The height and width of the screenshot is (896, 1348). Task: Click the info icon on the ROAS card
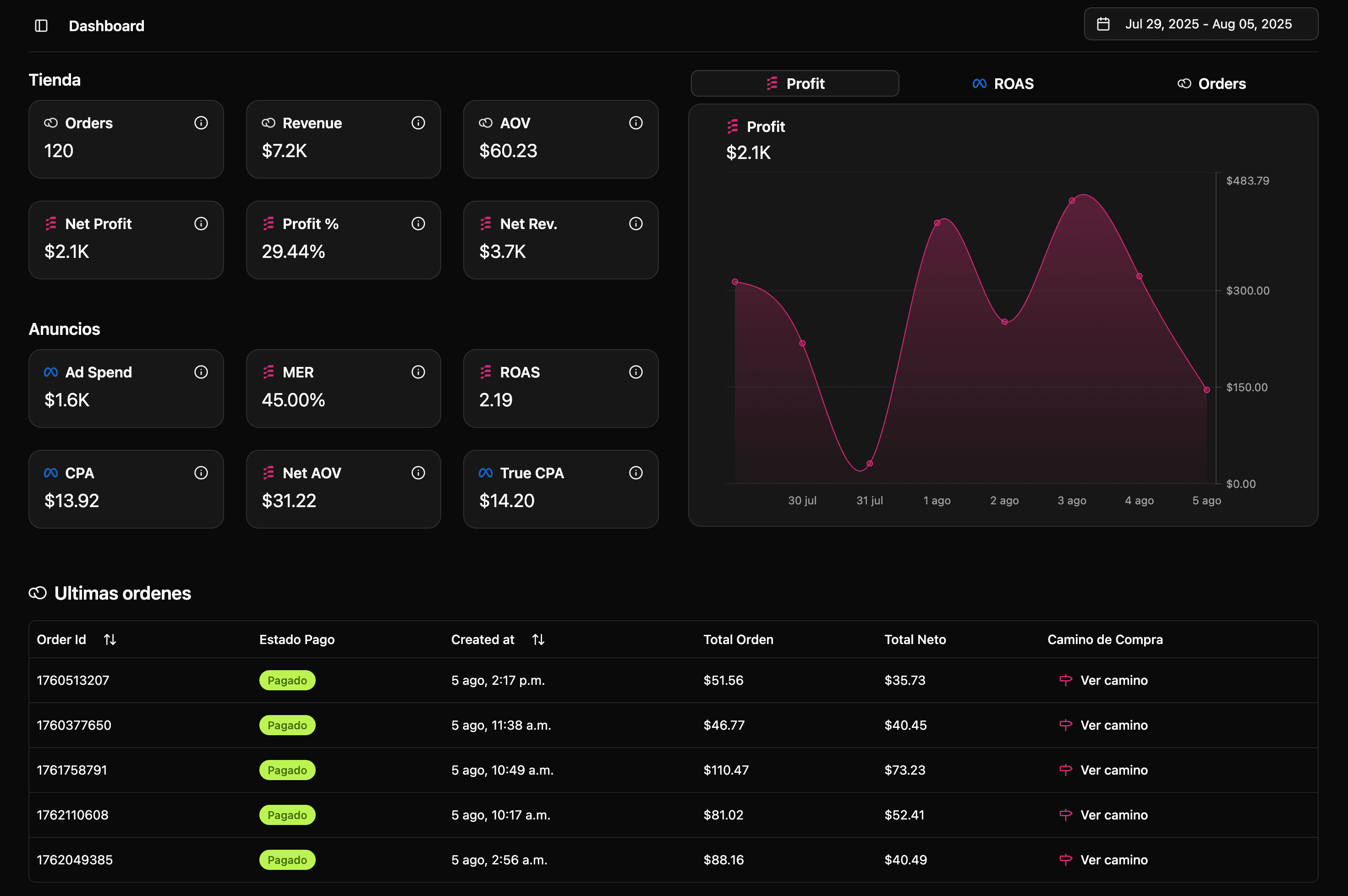[636, 372]
